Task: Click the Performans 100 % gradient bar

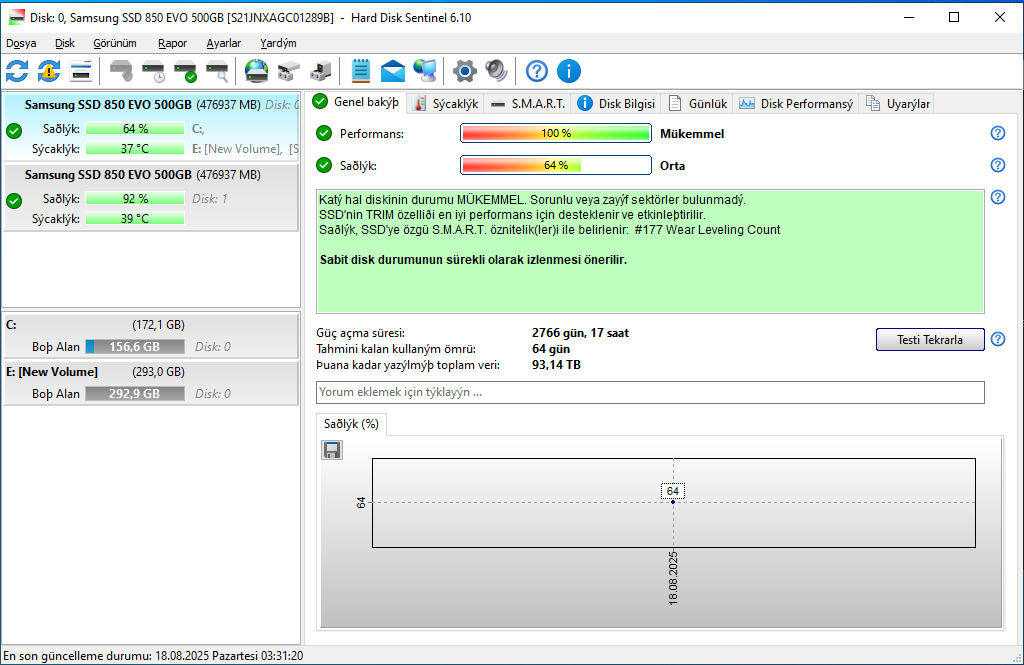Action: coord(556,133)
